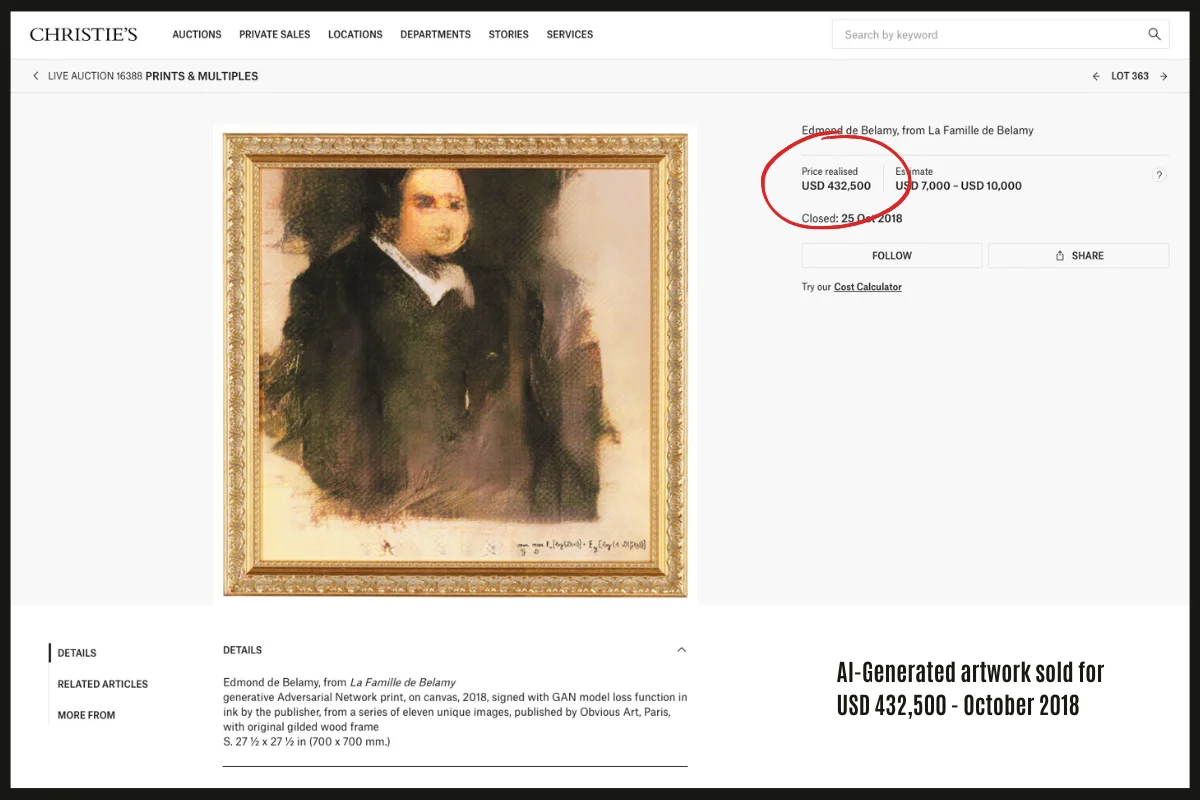Open the Locations menu
The height and width of the screenshot is (800, 1200).
[355, 34]
